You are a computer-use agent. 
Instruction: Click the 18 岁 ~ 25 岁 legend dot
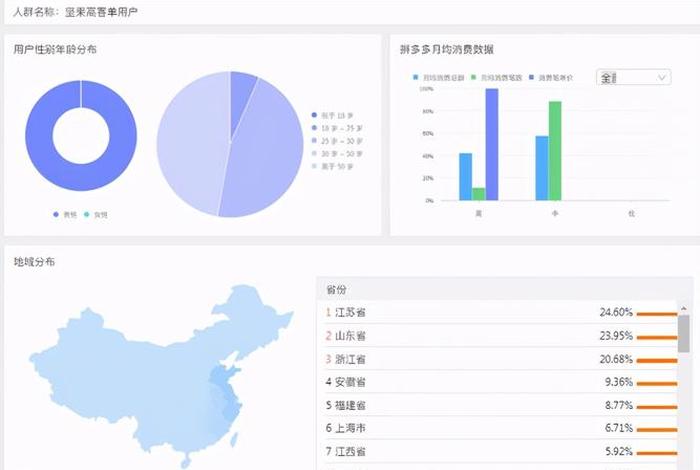tap(313, 128)
